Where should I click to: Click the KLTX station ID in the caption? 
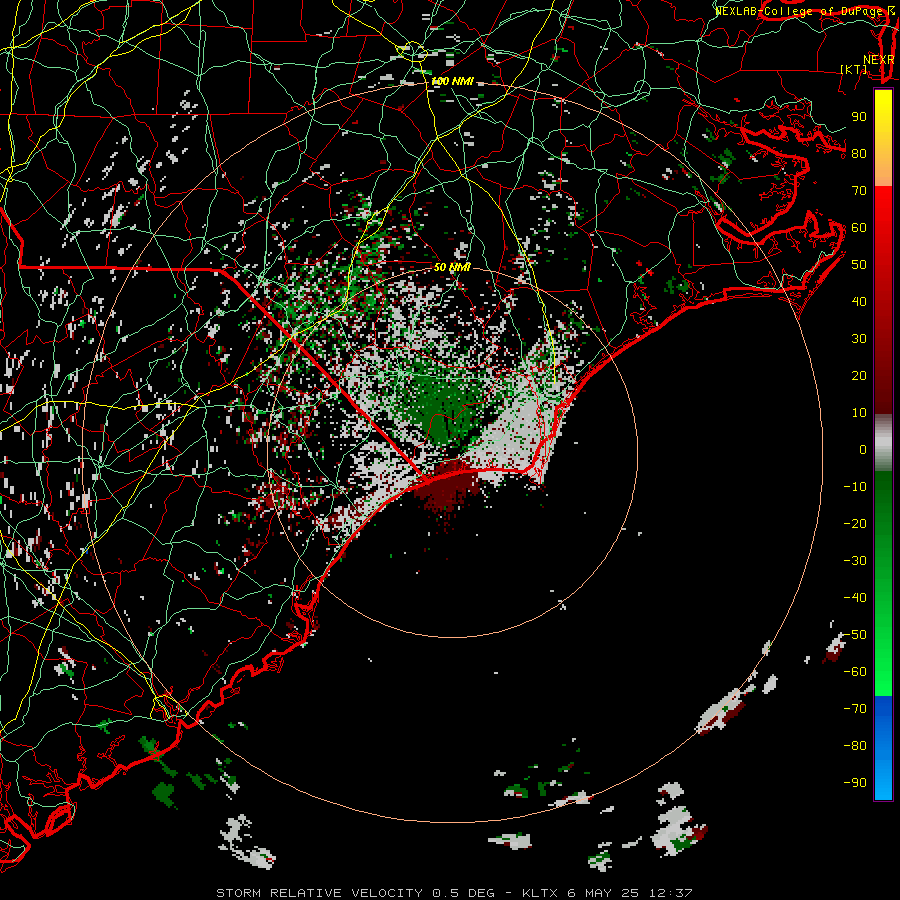click(x=540, y=893)
